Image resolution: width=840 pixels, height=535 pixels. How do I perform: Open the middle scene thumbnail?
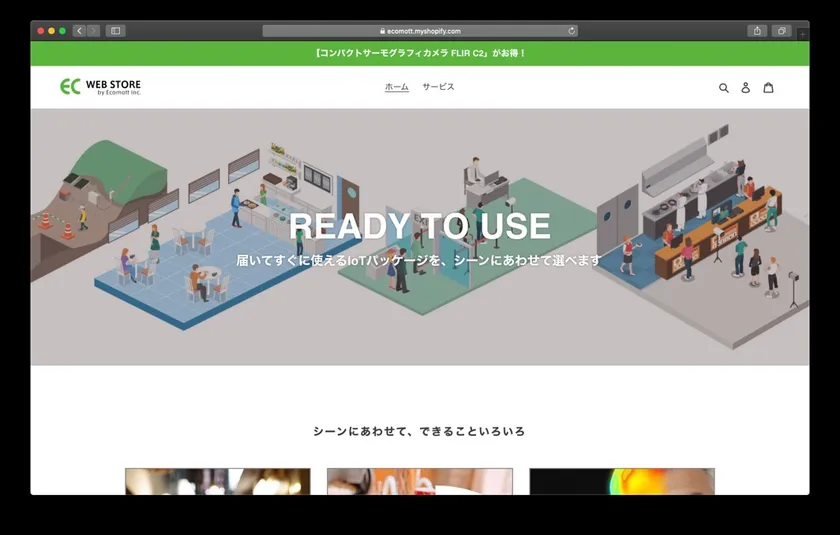(x=420, y=481)
